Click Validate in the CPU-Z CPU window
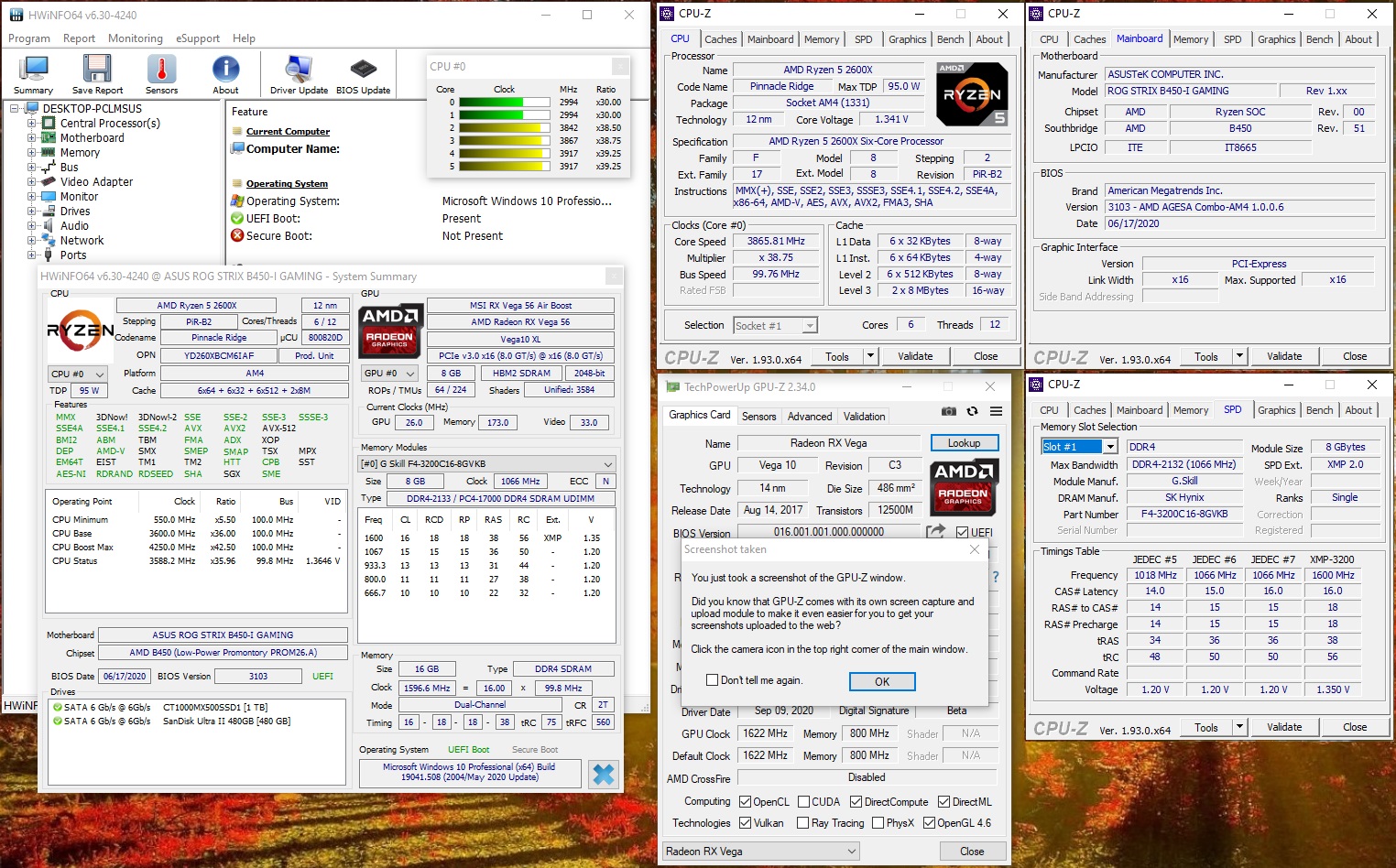This screenshot has height=868, width=1396. coord(915,356)
